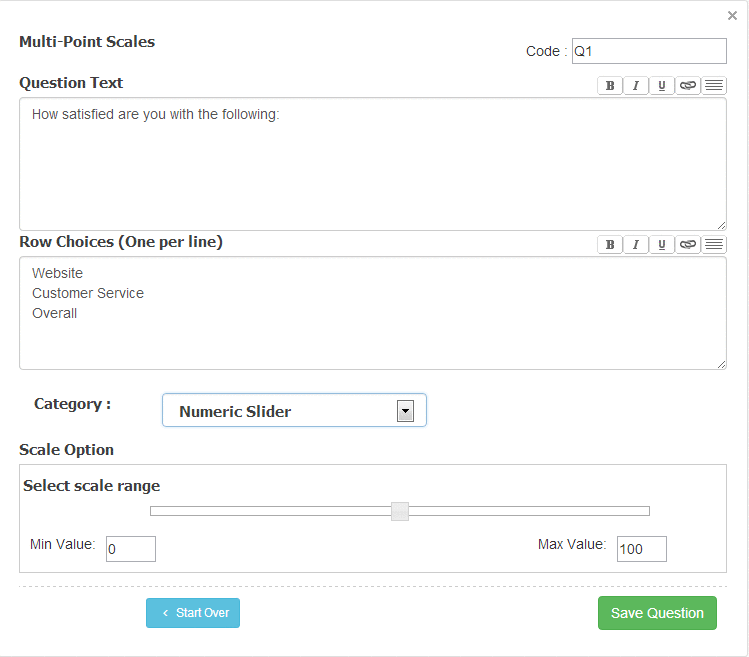Click Italic icon in Row Choices toolbar
The image size is (749, 657).
636,245
